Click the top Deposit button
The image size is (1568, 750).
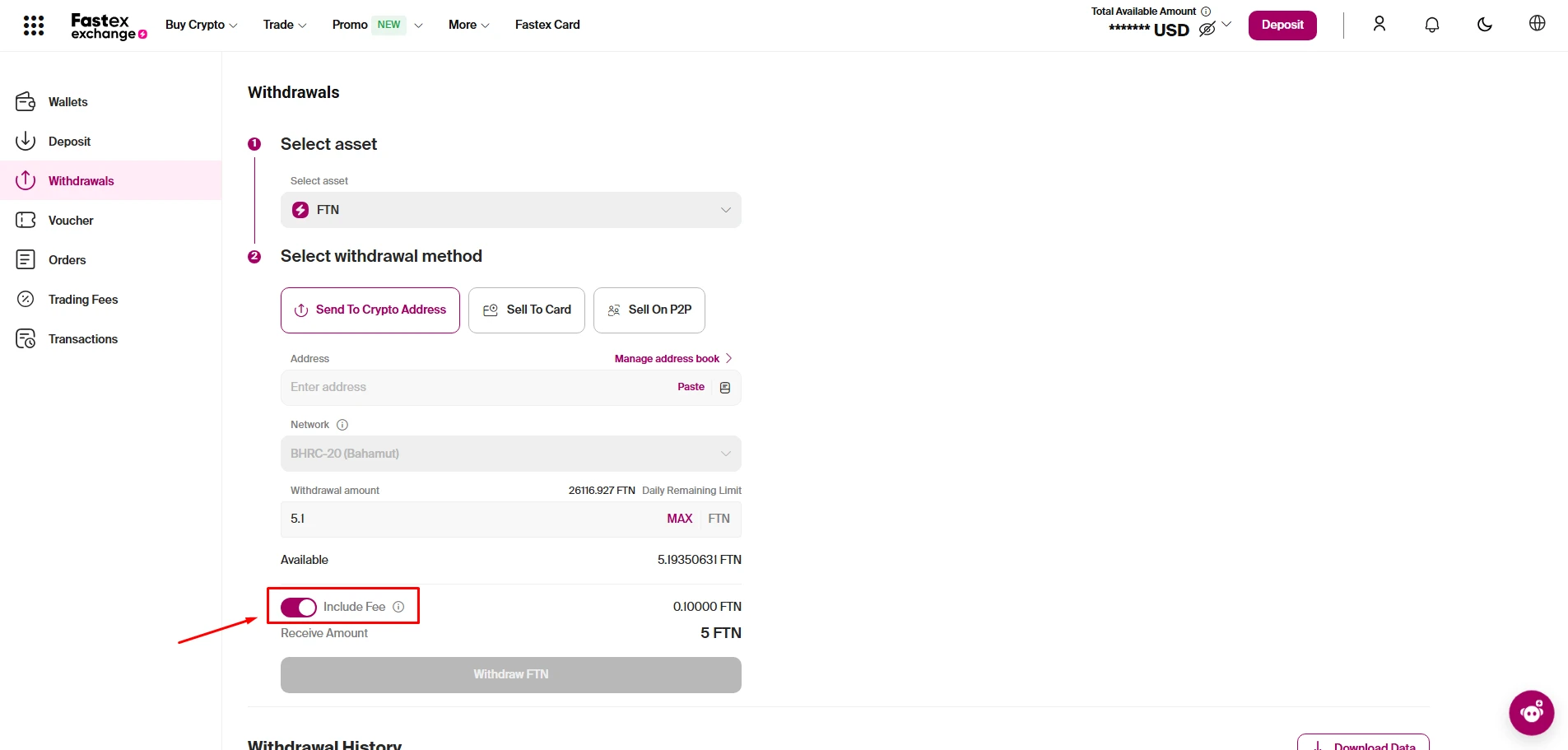coord(1282,25)
